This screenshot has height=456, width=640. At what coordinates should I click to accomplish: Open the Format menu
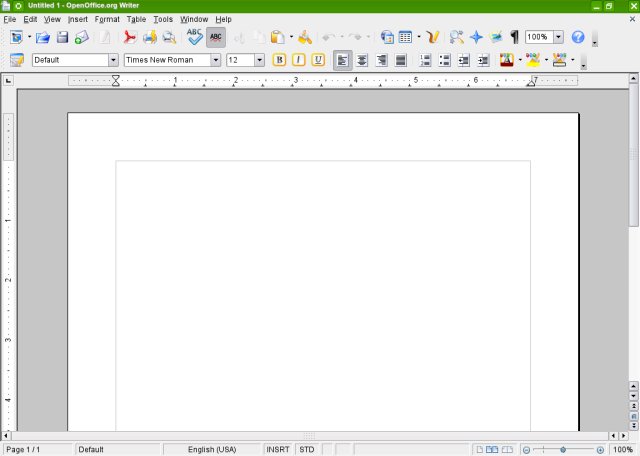pos(107,19)
